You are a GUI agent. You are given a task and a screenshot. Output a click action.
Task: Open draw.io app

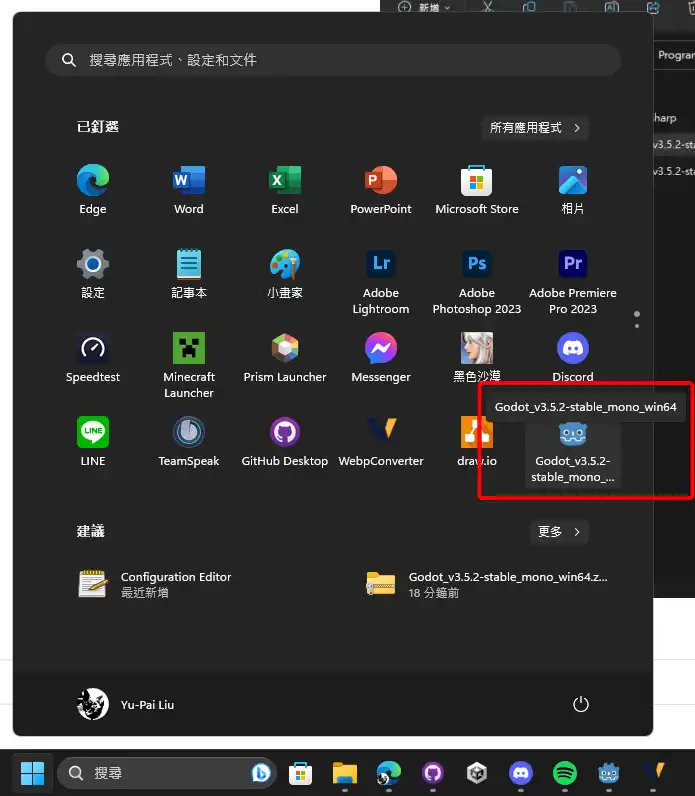(x=477, y=441)
